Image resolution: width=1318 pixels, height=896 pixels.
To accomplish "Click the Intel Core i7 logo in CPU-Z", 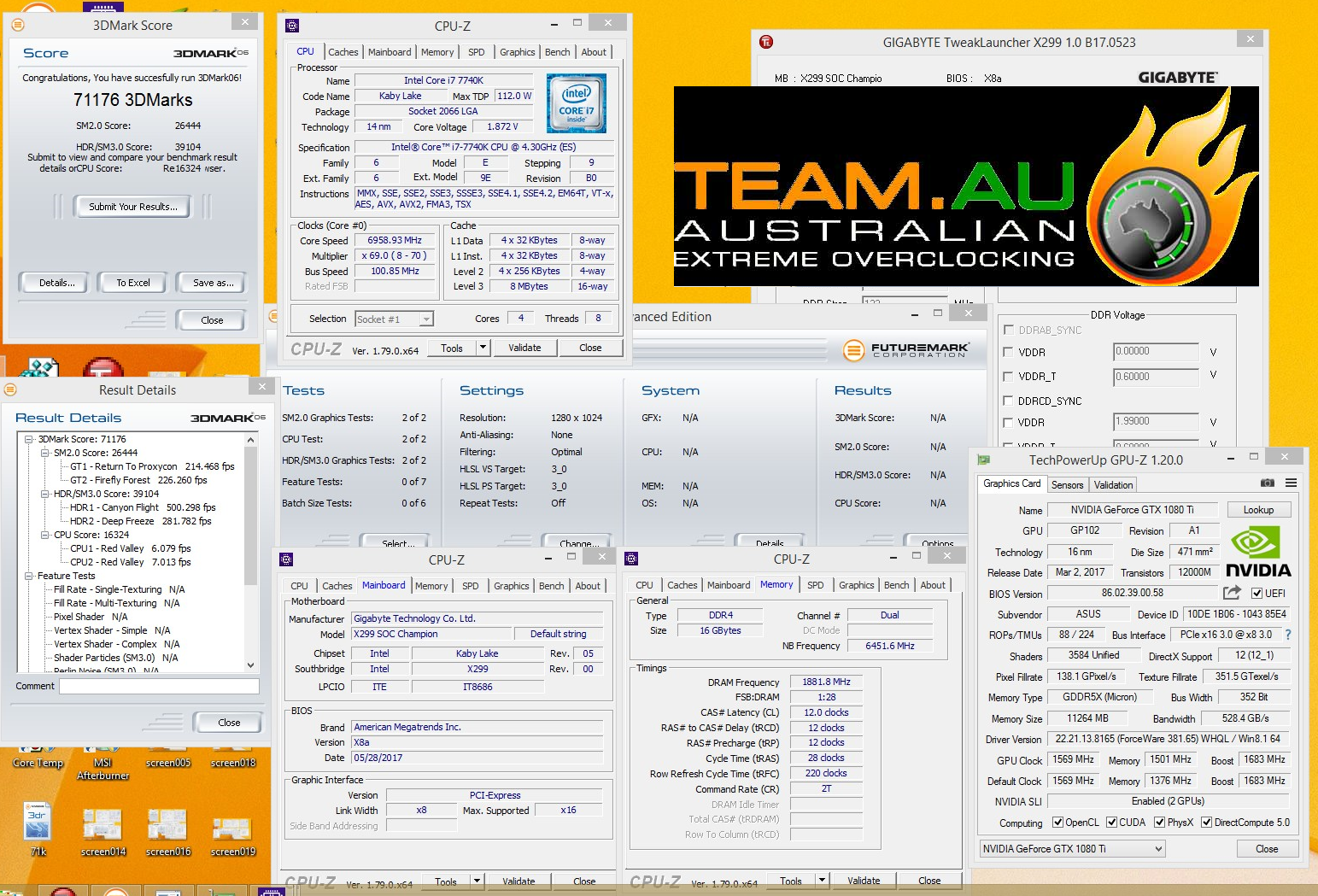I will coord(577,103).
